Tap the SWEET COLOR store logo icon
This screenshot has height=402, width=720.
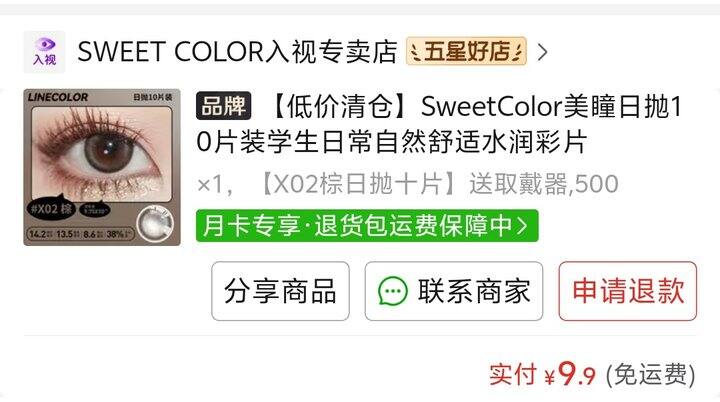pos(45,52)
